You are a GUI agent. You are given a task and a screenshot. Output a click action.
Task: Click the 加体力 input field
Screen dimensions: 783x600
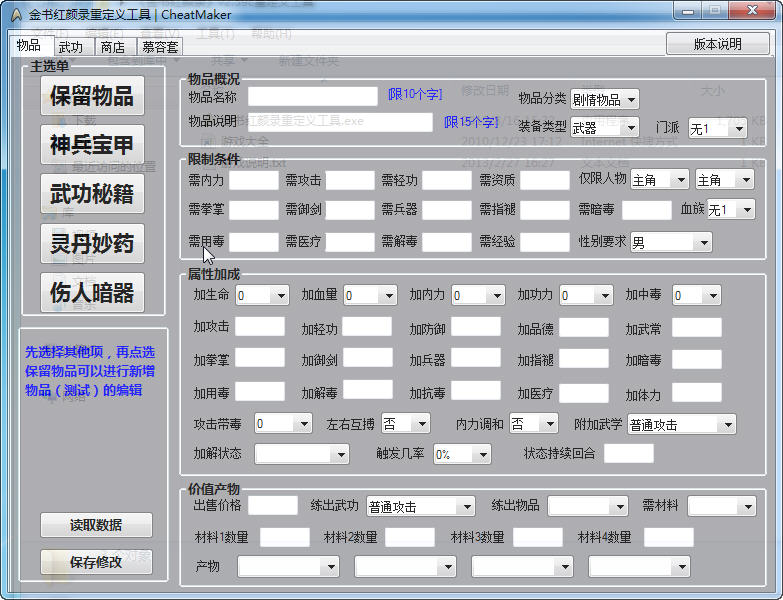click(697, 392)
